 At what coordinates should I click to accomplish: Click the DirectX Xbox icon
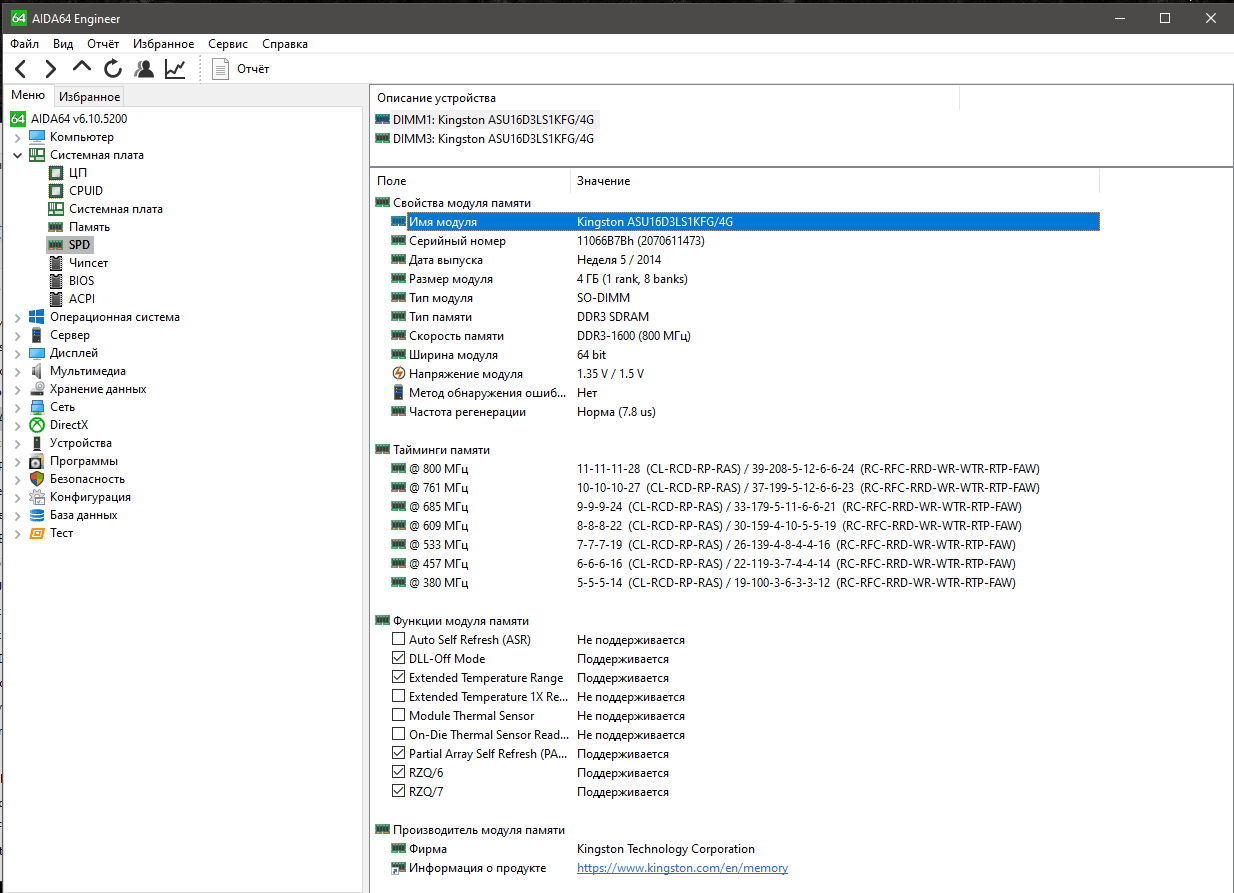pyautogui.click(x=37, y=425)
